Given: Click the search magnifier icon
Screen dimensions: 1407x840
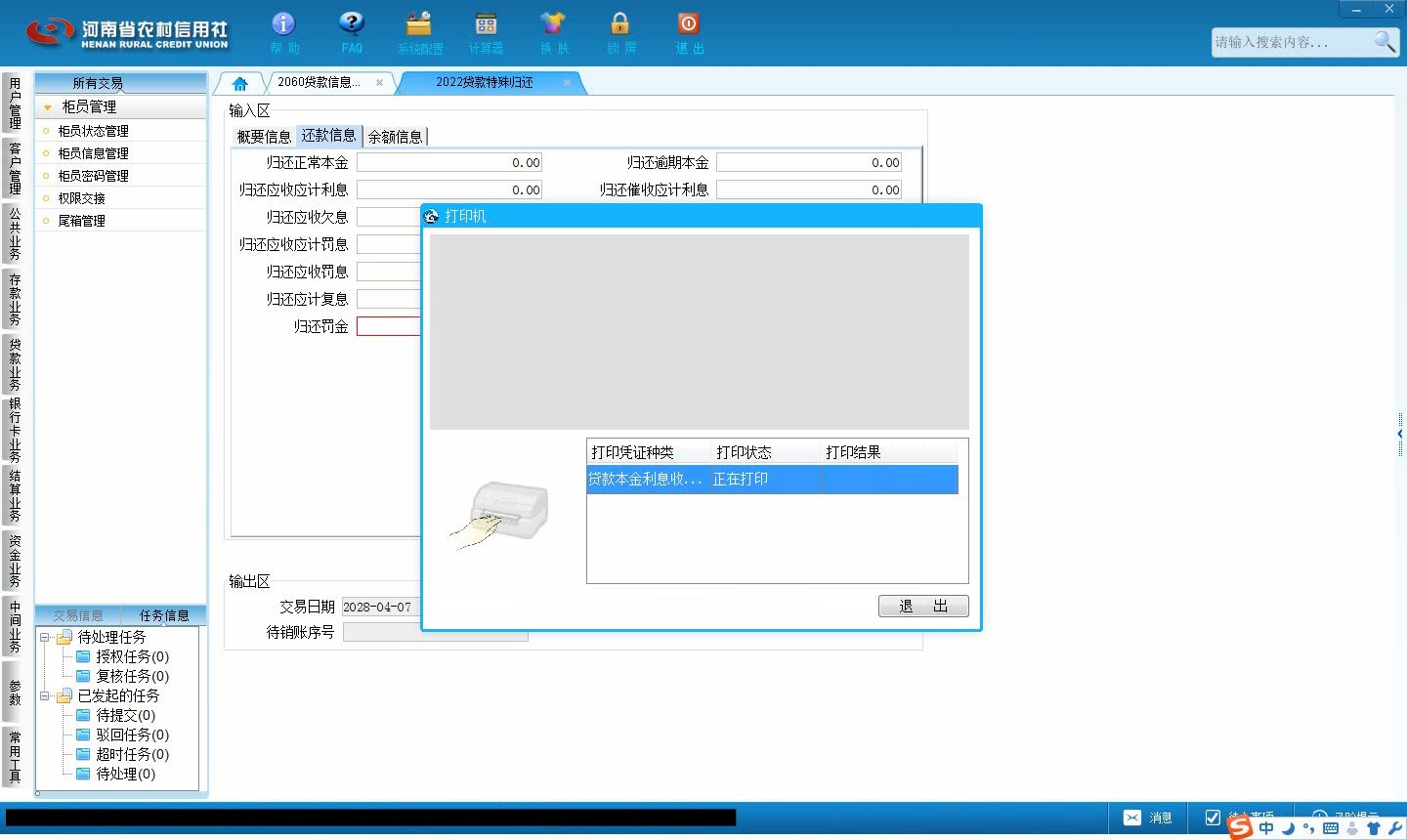Looking at the screenshot, I should 1385,41.
